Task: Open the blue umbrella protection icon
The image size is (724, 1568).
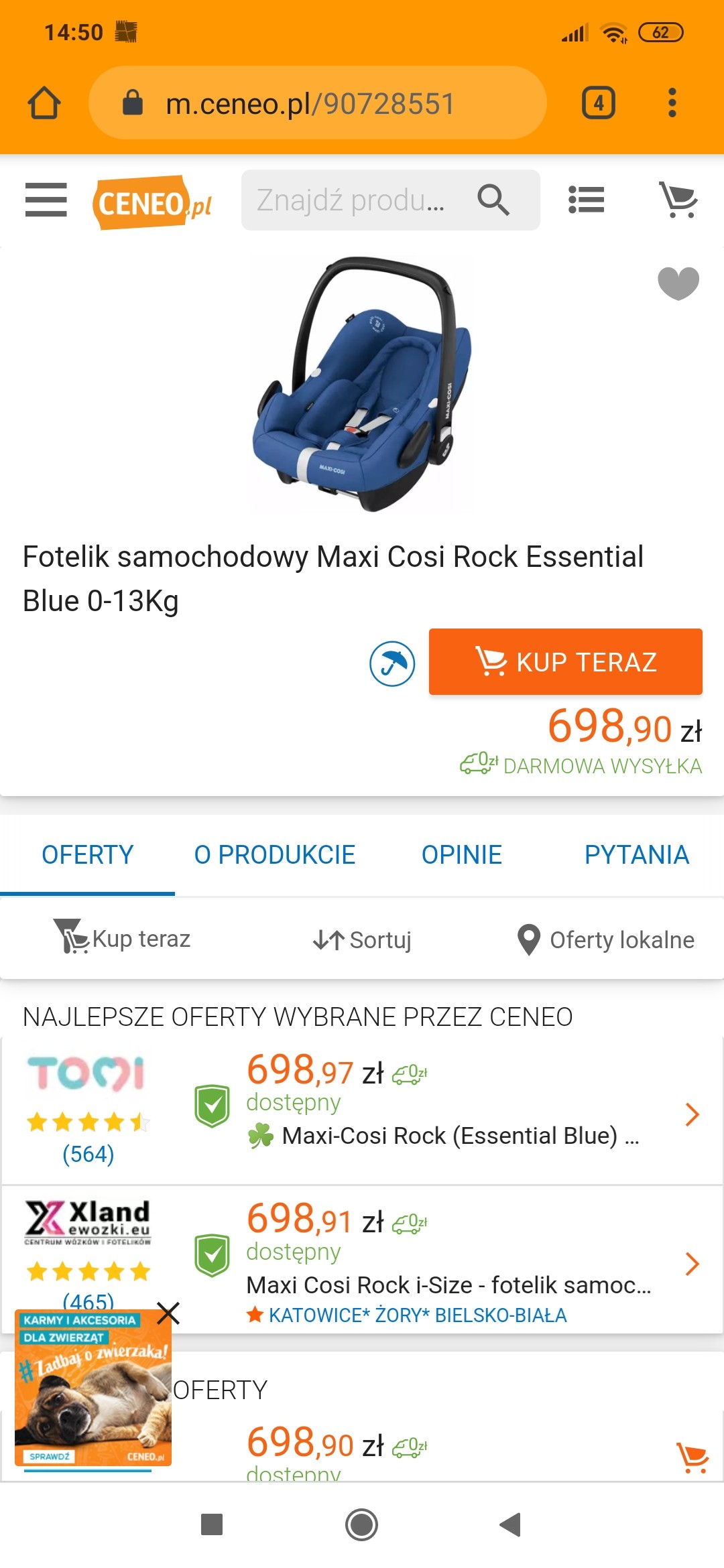Action: pos(392,663)
